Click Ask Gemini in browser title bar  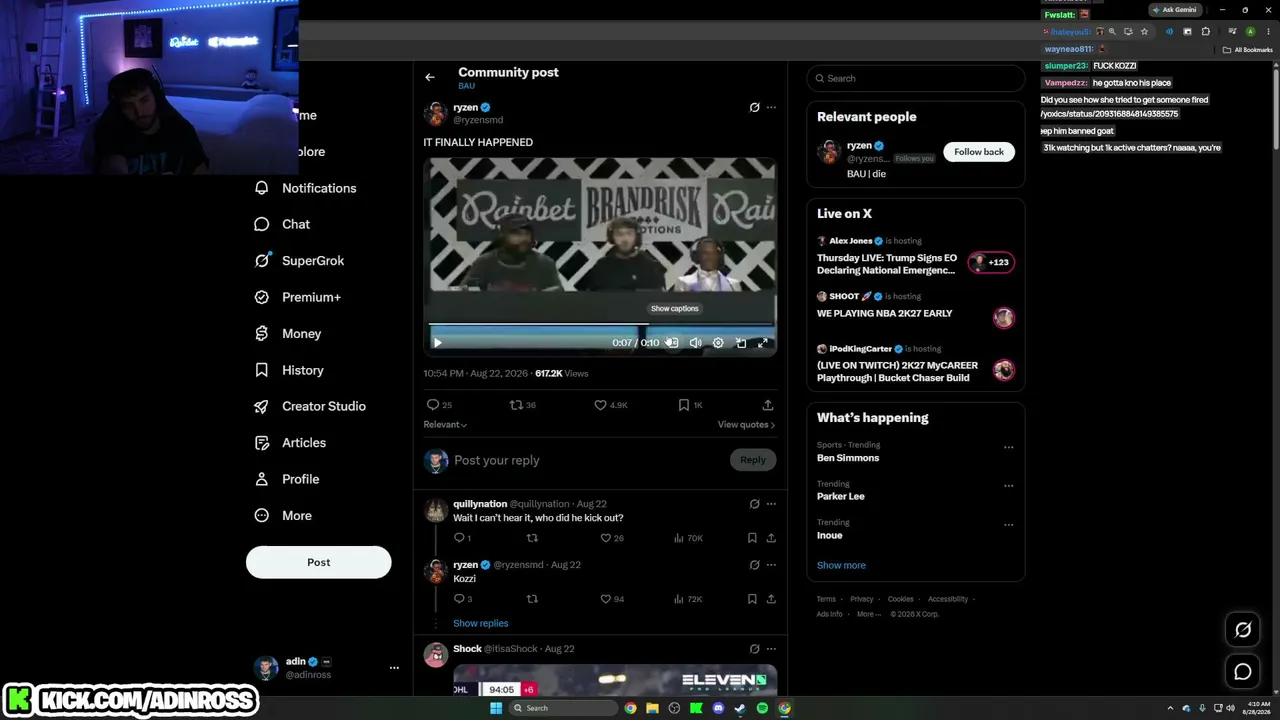1175,10
